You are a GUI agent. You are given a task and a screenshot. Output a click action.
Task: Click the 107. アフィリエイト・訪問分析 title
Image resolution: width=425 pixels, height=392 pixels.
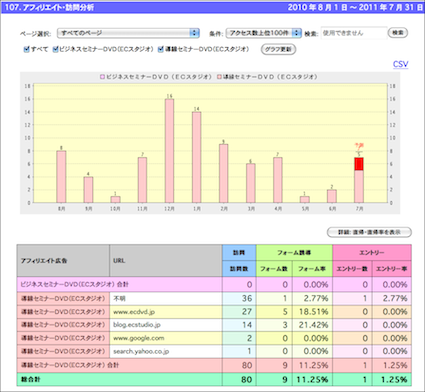[x=49, y=7]
